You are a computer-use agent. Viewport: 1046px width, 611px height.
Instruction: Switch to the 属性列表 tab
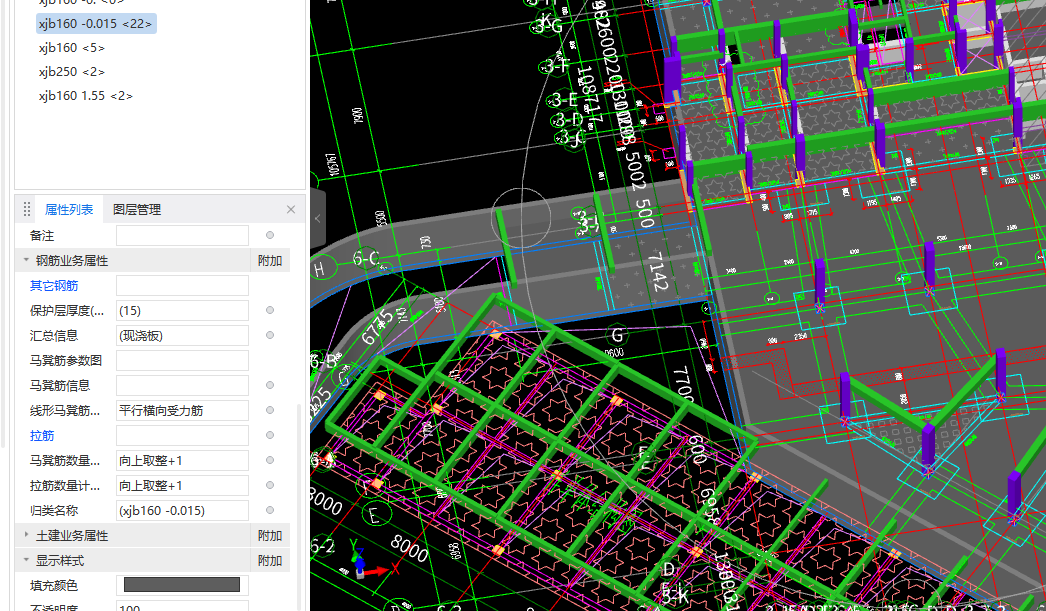tap(69, 209)
